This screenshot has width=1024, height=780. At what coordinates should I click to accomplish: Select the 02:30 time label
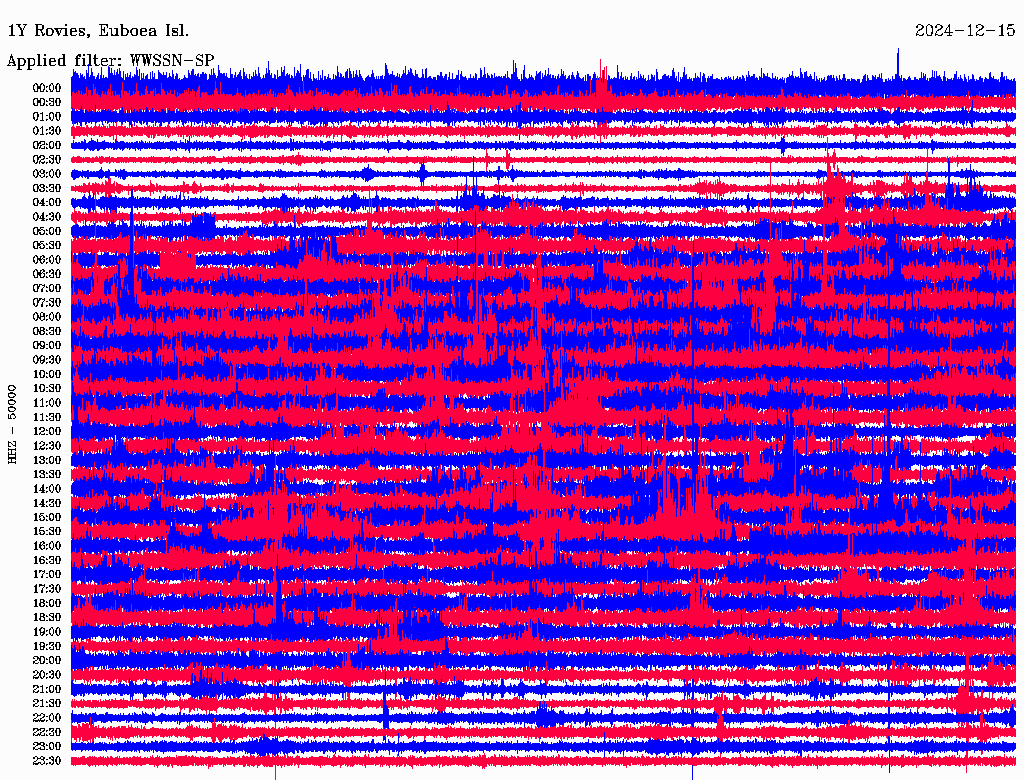click(47, 159)
